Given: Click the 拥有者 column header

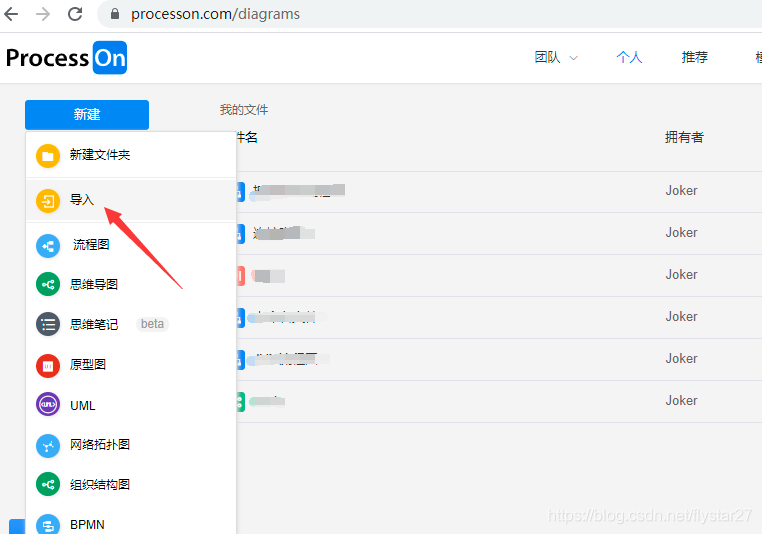Looking at the screenshot, I should [x=684, y=138].
